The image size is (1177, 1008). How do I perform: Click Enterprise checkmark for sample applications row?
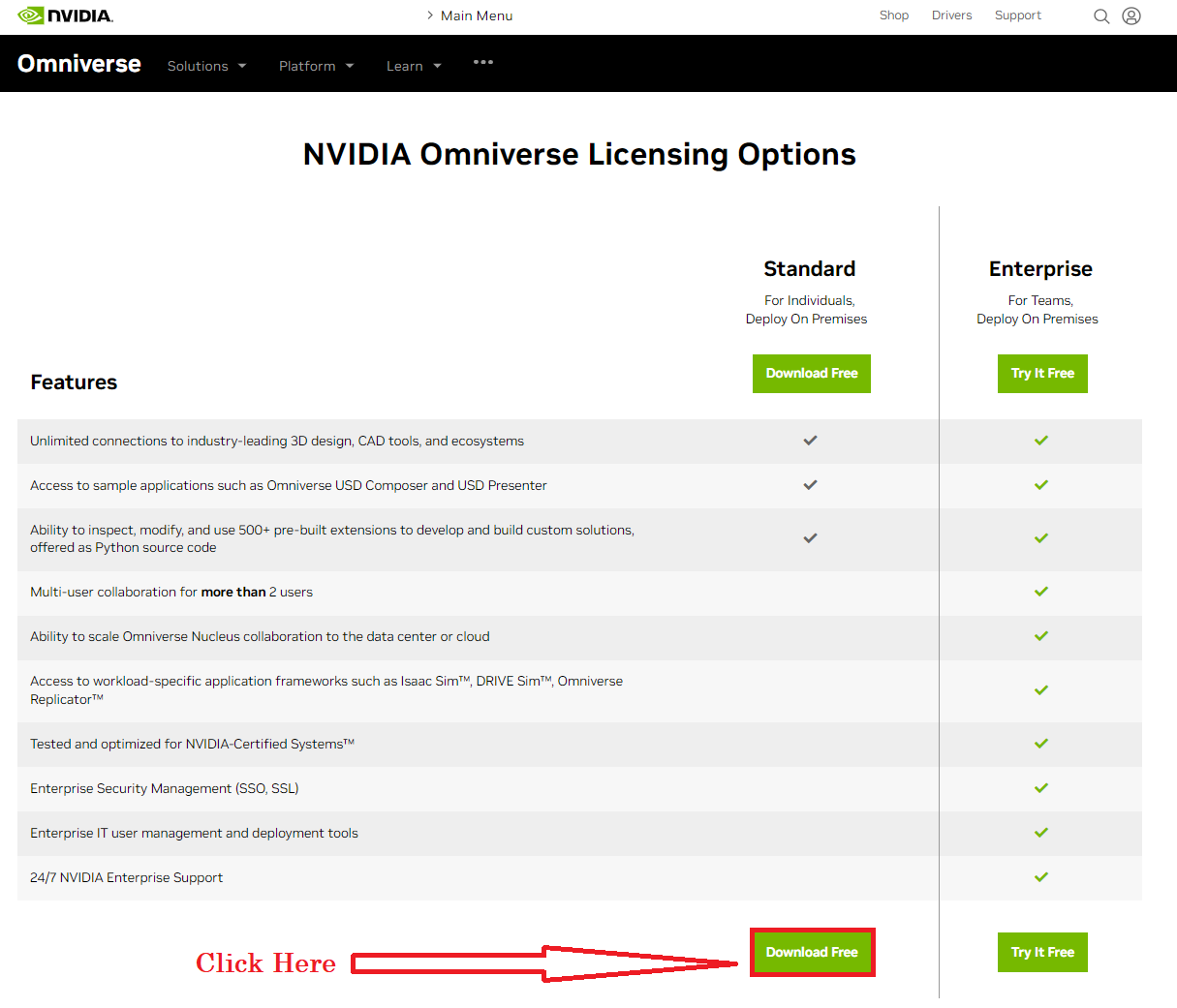coord(1041,485)
